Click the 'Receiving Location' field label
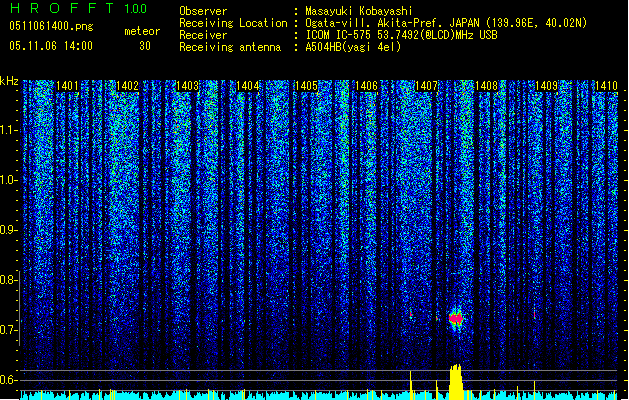This screenshot has height=400, width=629. 233,23
